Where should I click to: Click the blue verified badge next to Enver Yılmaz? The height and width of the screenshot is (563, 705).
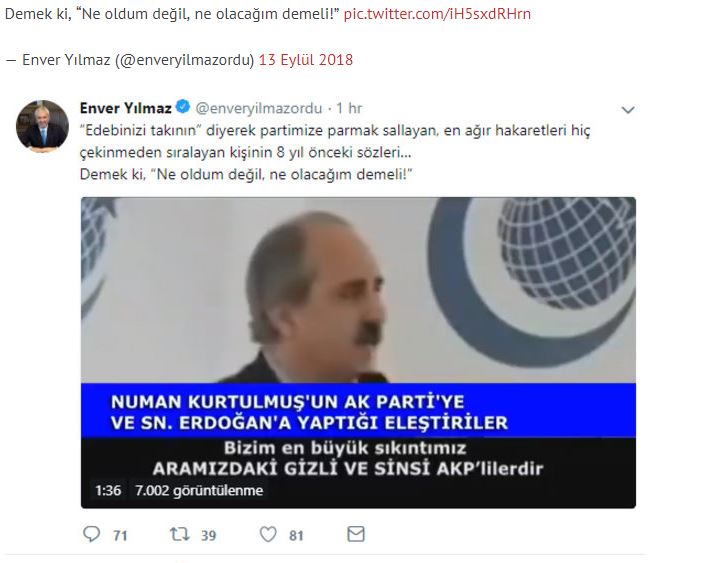pos(183,107)
